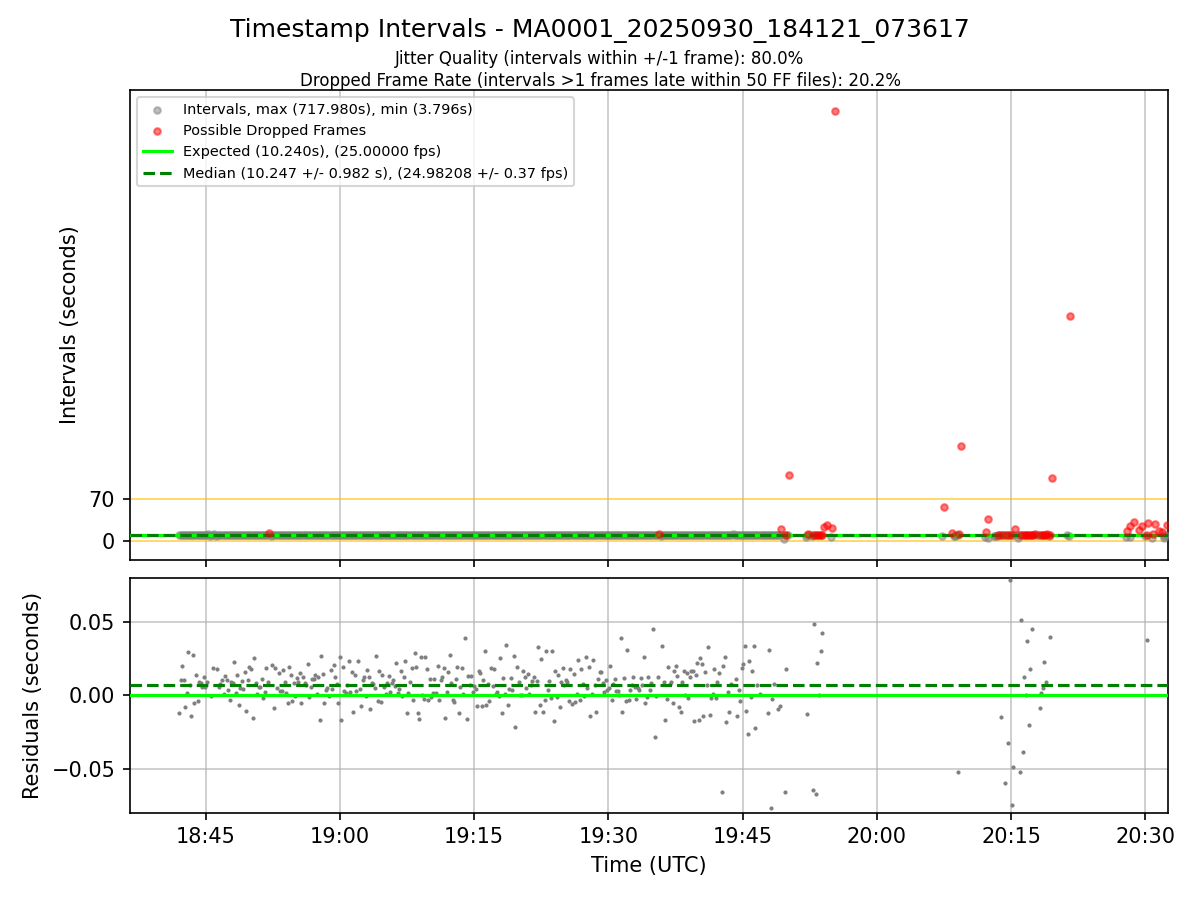Select the Jitter Quality 80.0% subtitle line

pos(599,59)
